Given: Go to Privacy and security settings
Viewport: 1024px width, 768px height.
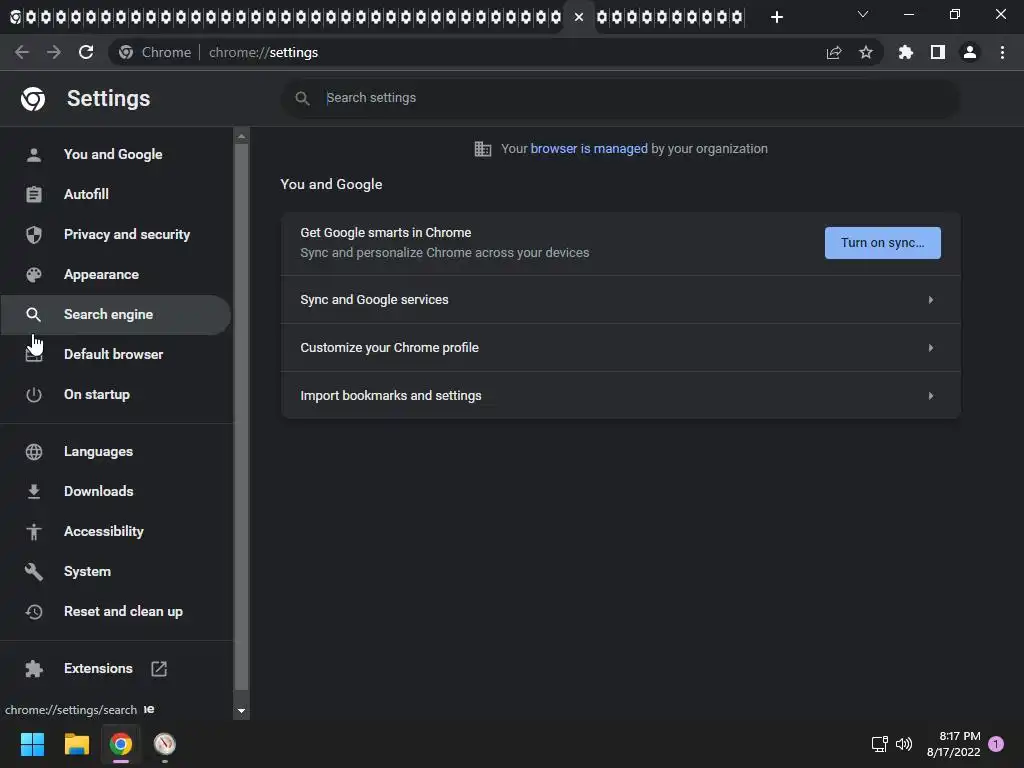Looking at the screenshot, I should [x=127, y=234].
